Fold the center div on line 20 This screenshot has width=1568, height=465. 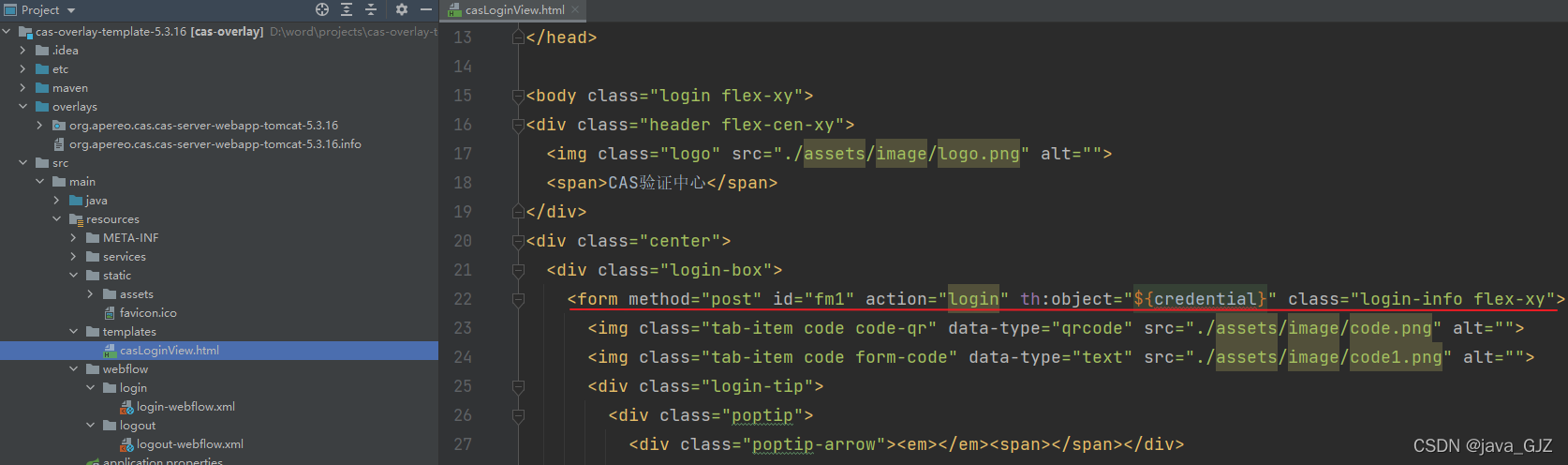pyautogui.click(x=518, y=241)
